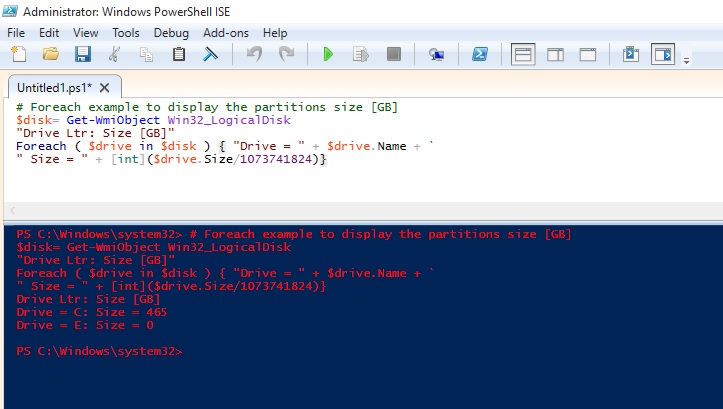Open the Tools menu
The image size is (723, 409).
point(126,32)
